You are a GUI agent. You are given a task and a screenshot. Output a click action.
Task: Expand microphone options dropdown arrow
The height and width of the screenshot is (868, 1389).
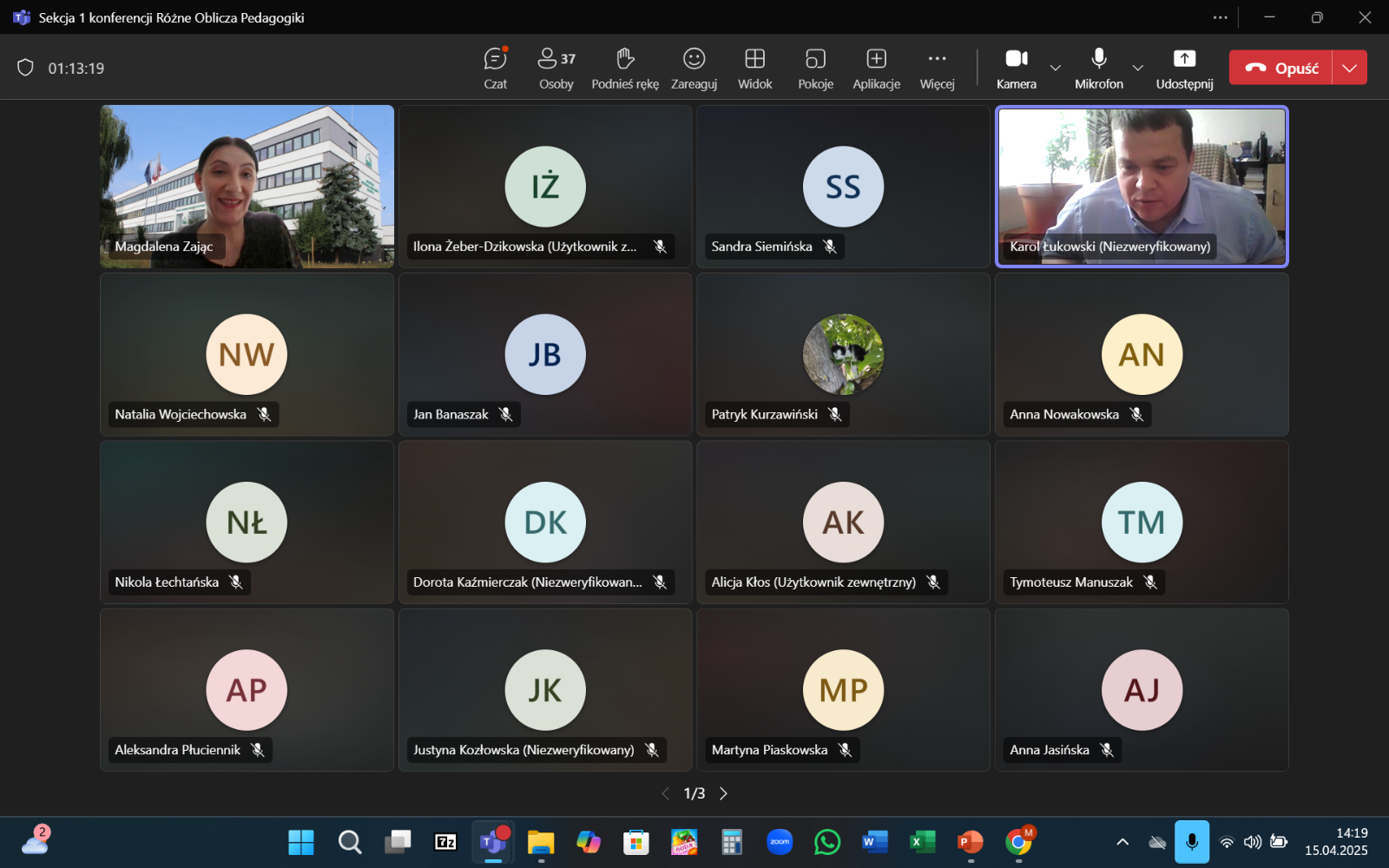point(1137,68)
